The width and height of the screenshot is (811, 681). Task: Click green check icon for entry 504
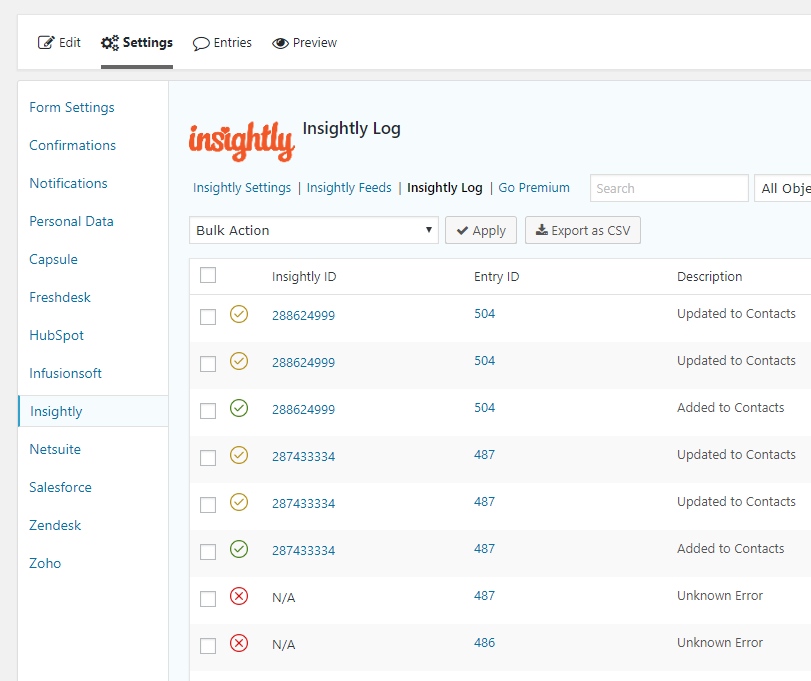tap(239, 408)
